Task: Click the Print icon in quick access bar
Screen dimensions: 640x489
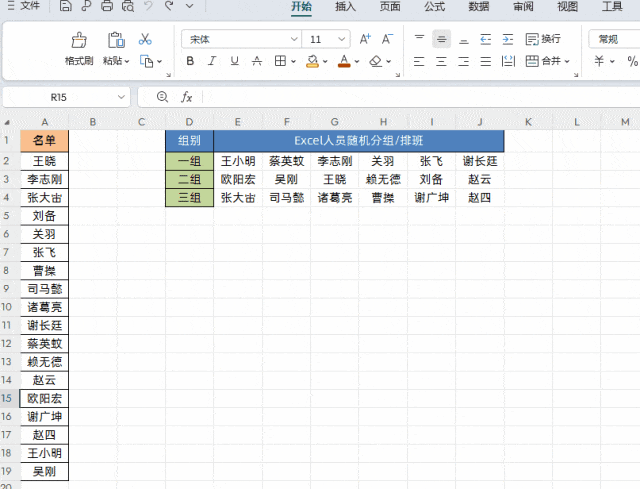Action: coord(107,6)
